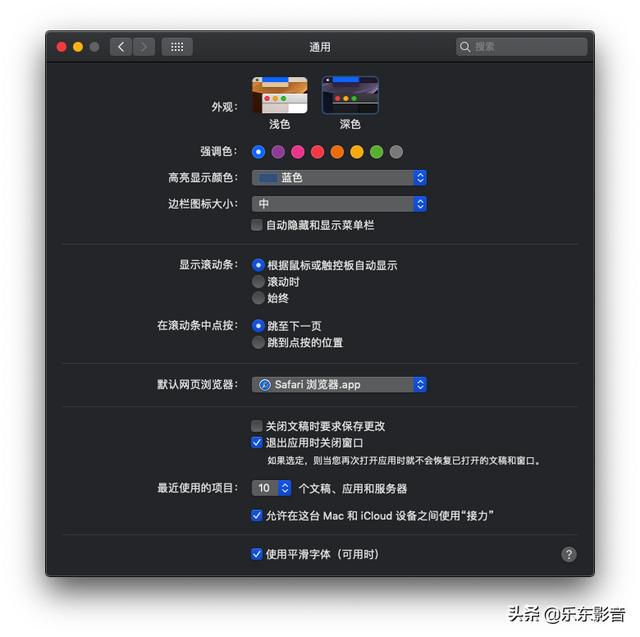Click the search magnifier icon

465,47
